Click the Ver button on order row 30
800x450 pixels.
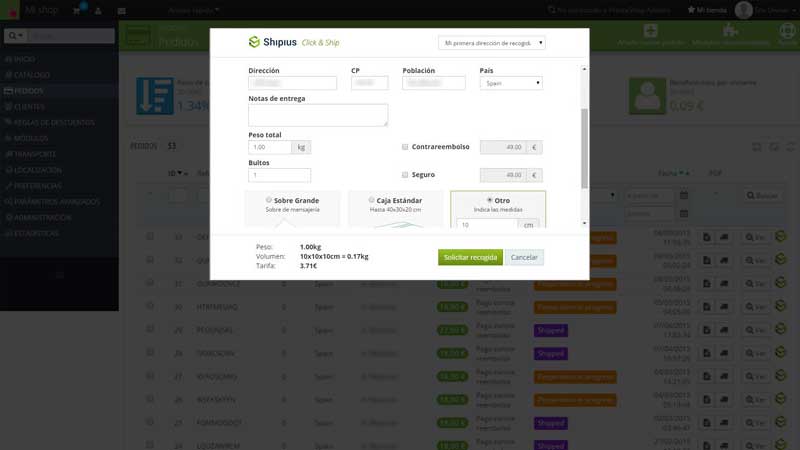tap(756, 307)
